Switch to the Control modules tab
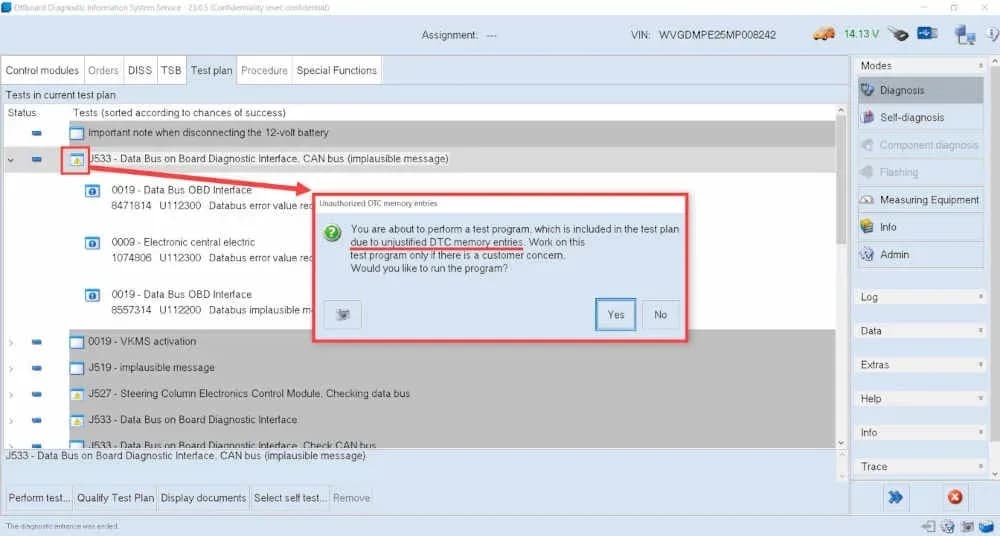 coord(42,70)
